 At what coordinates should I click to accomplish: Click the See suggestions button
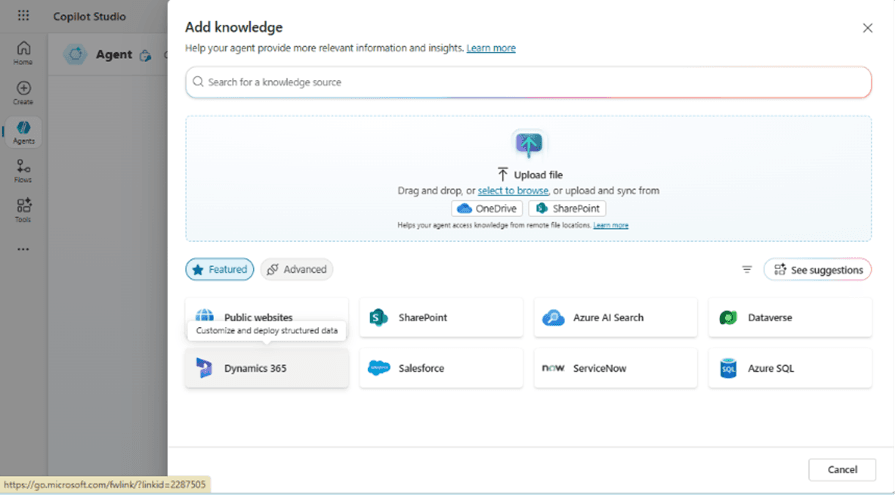pos(817,270)
